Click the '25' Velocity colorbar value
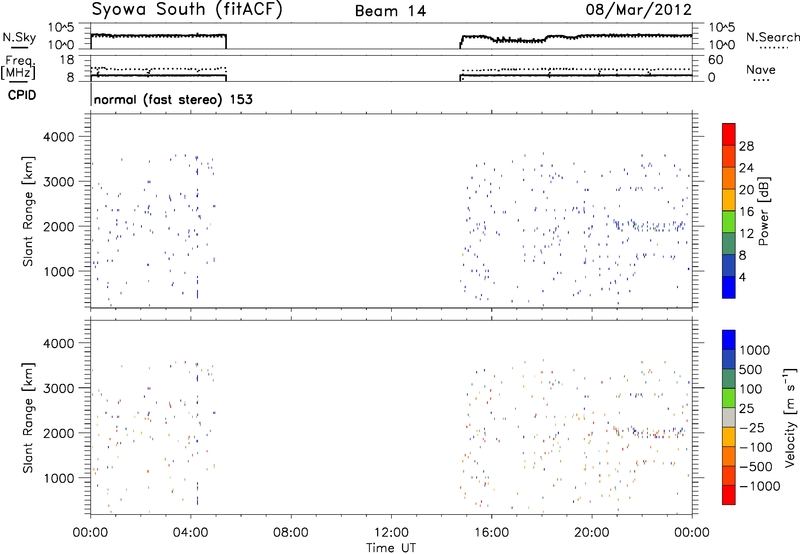The width and height of the screenshot is (800, 554). tap(747, 408)
